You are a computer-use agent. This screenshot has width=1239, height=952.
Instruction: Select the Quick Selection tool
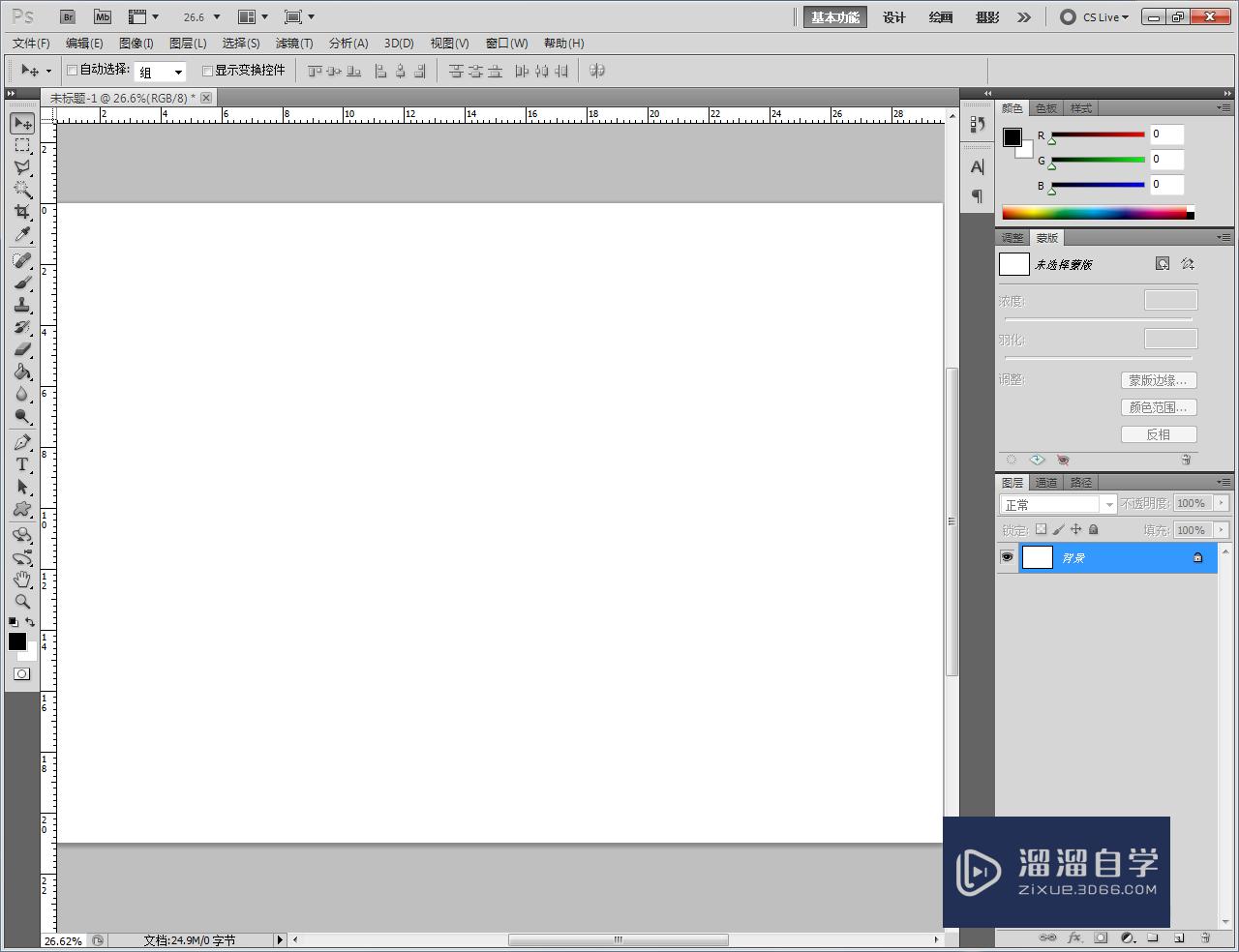(22, 190)
